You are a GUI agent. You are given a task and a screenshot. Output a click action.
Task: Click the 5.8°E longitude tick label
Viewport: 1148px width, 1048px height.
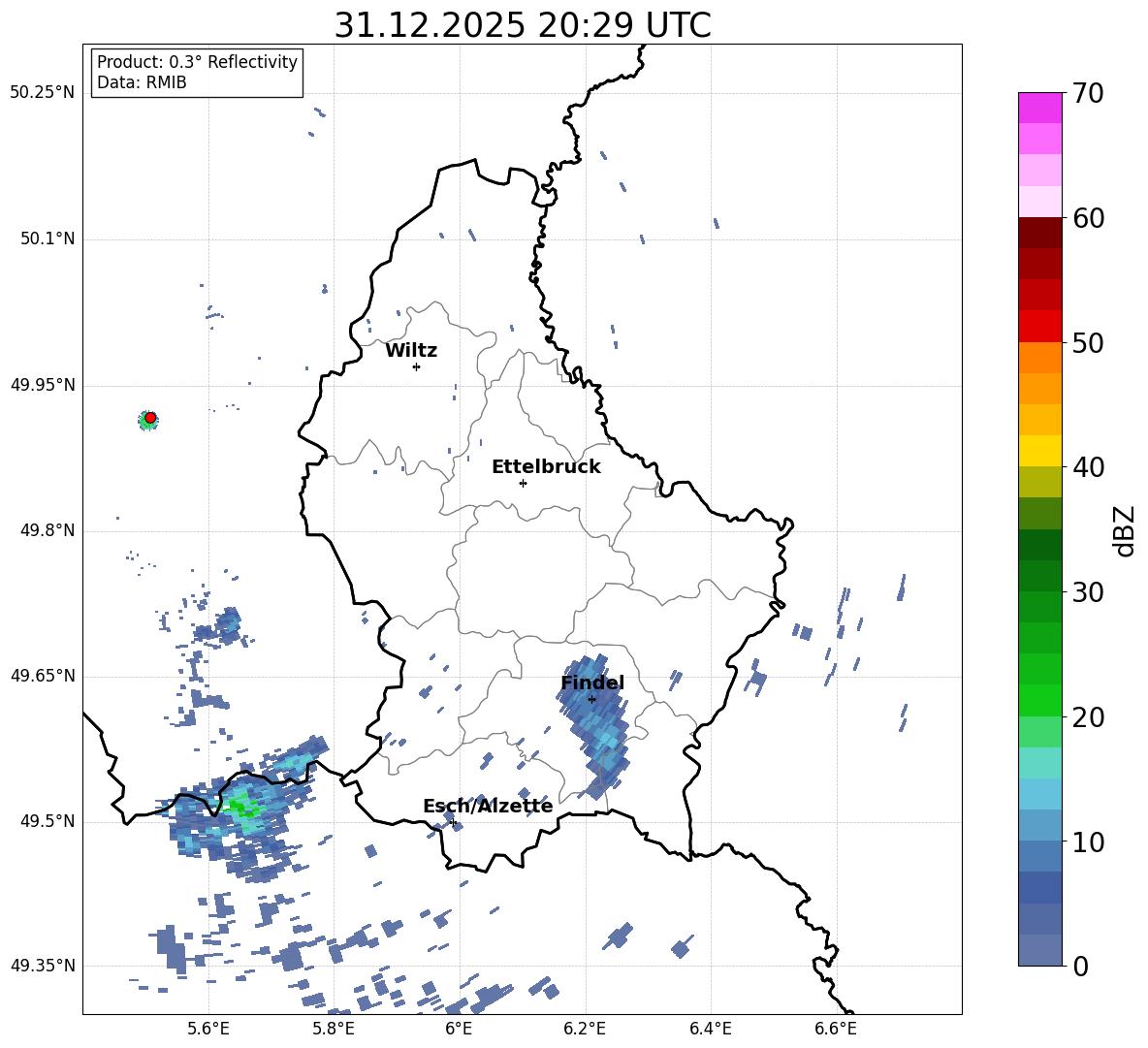pos(334,1029)
